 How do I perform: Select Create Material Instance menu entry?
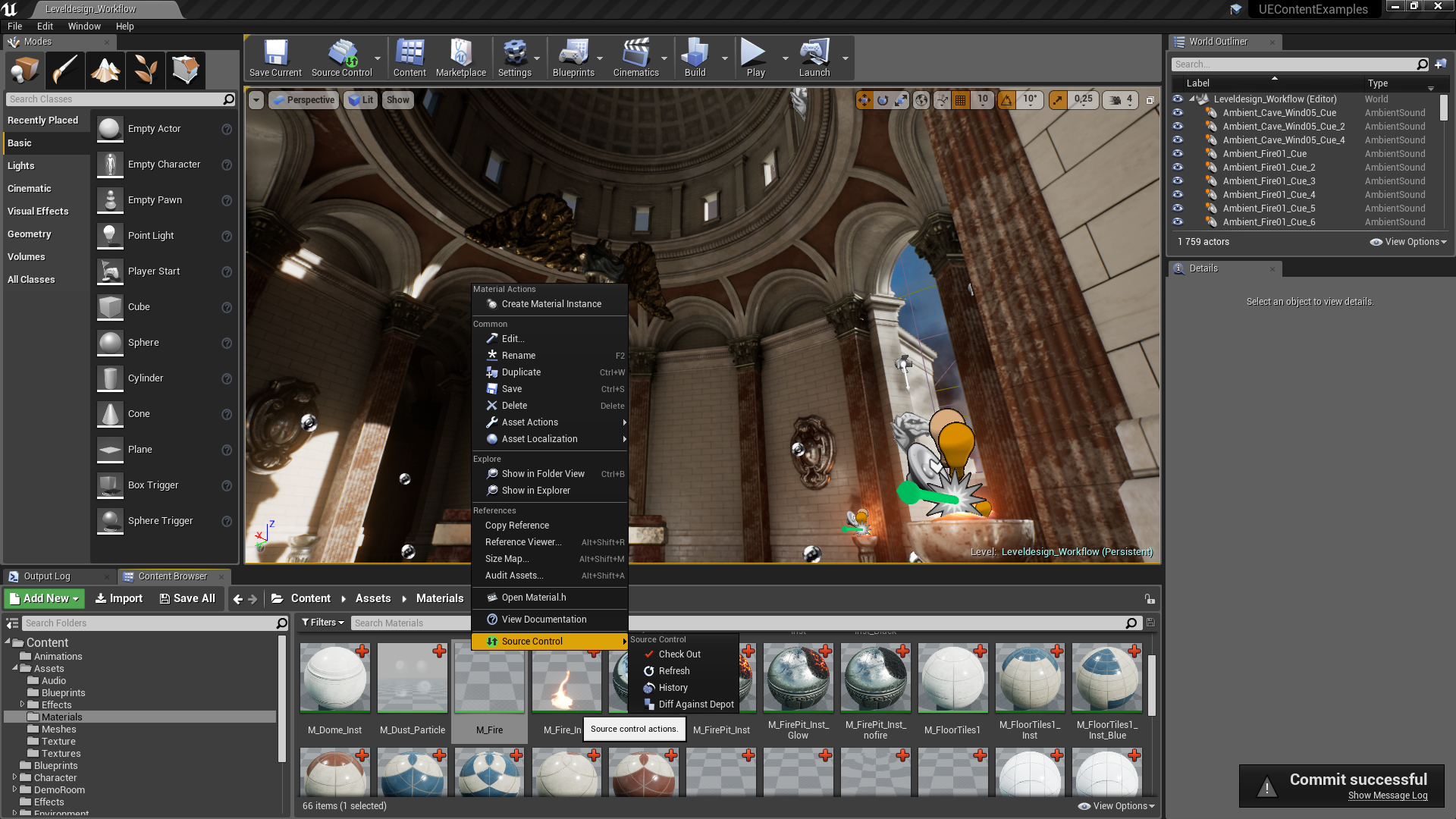click(x=551, y=304)
